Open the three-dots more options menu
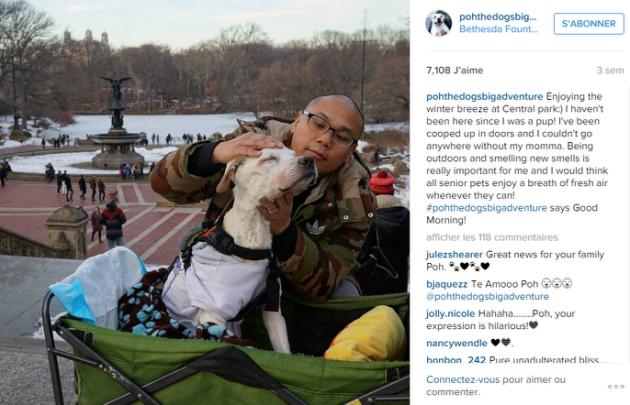The height and width of the screenshot is (405, 630). click(x=616, y=387)
